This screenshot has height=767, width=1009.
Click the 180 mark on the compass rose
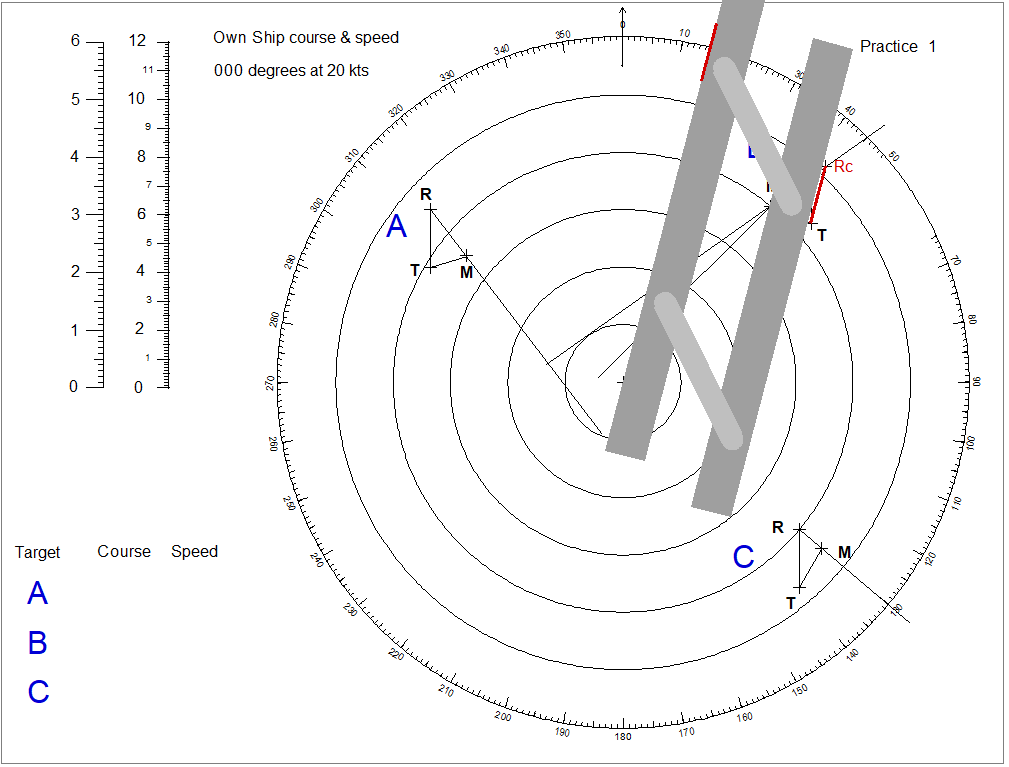[x=622, y=731]
